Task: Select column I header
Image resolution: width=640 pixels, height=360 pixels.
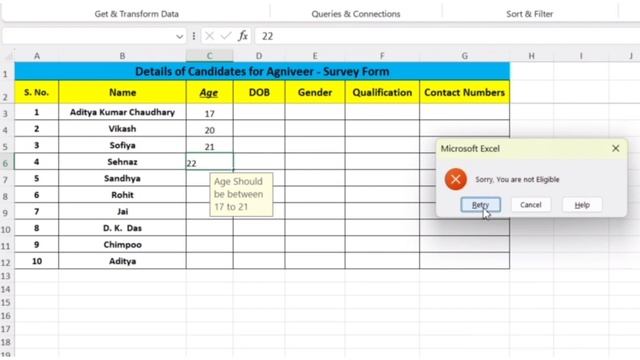Action: click(x=581, y=56)
